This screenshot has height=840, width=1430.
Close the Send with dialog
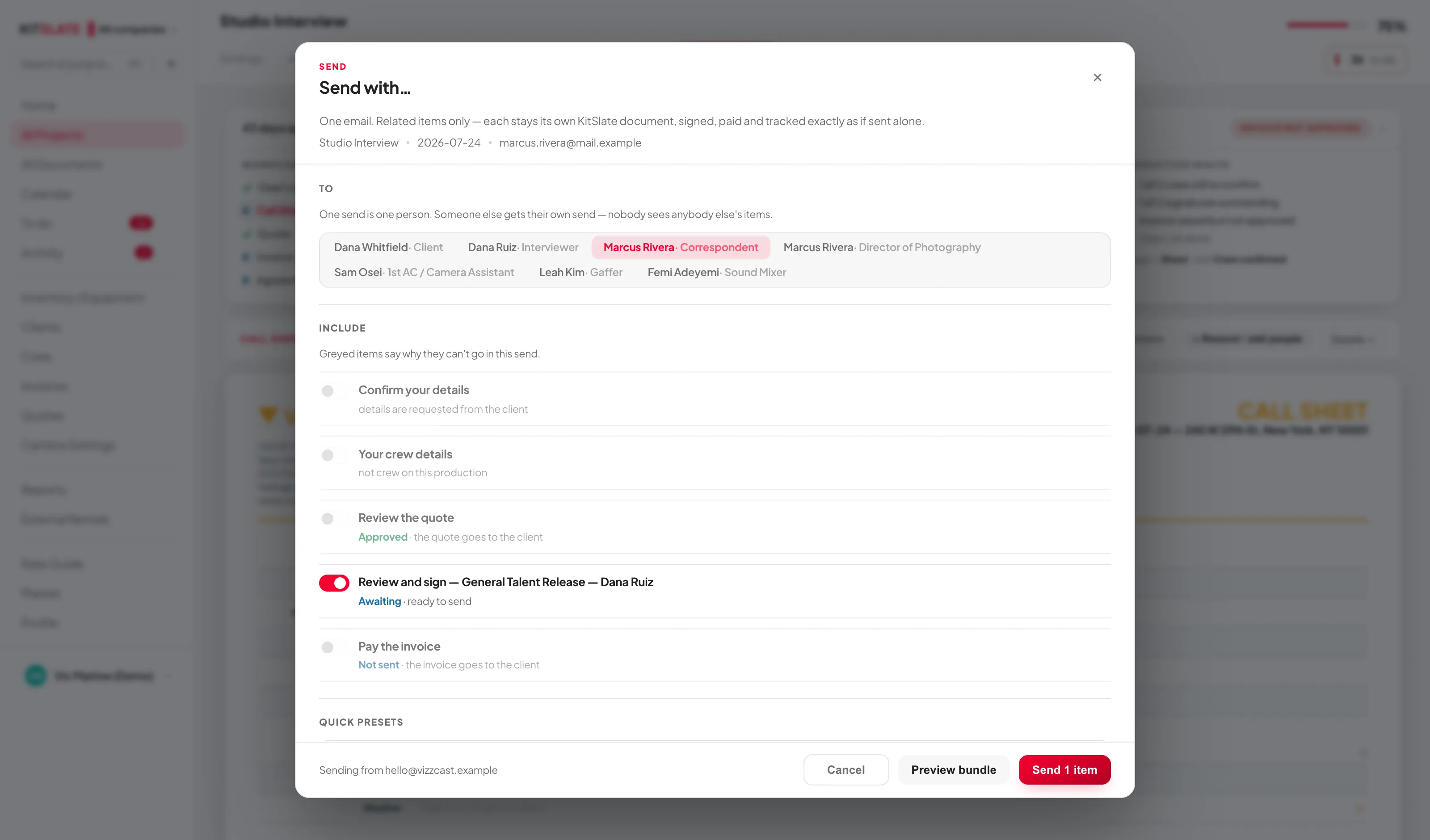1097,77
